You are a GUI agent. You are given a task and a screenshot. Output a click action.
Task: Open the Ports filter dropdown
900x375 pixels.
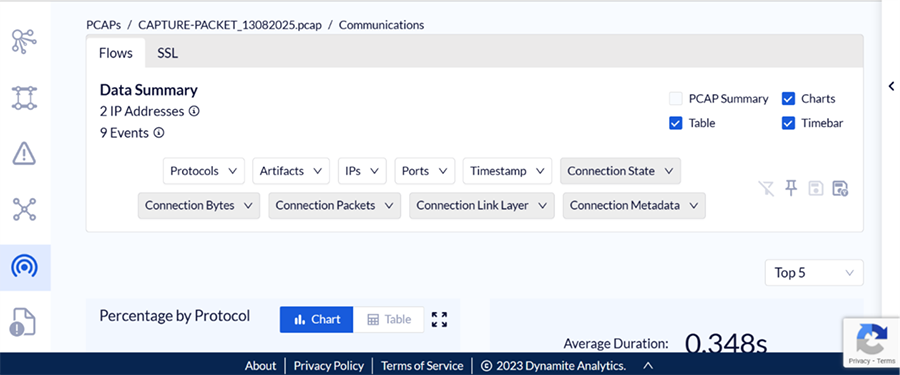(x=425, y=171)
